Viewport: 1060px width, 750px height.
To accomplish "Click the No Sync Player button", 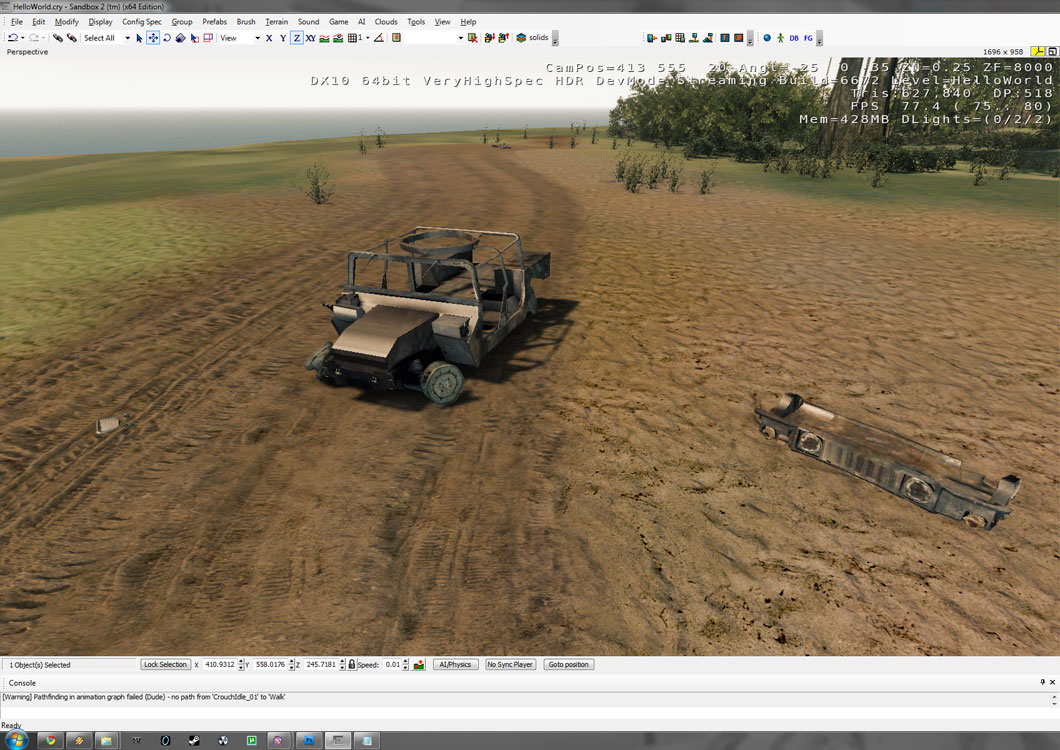I will click(510, 665).
